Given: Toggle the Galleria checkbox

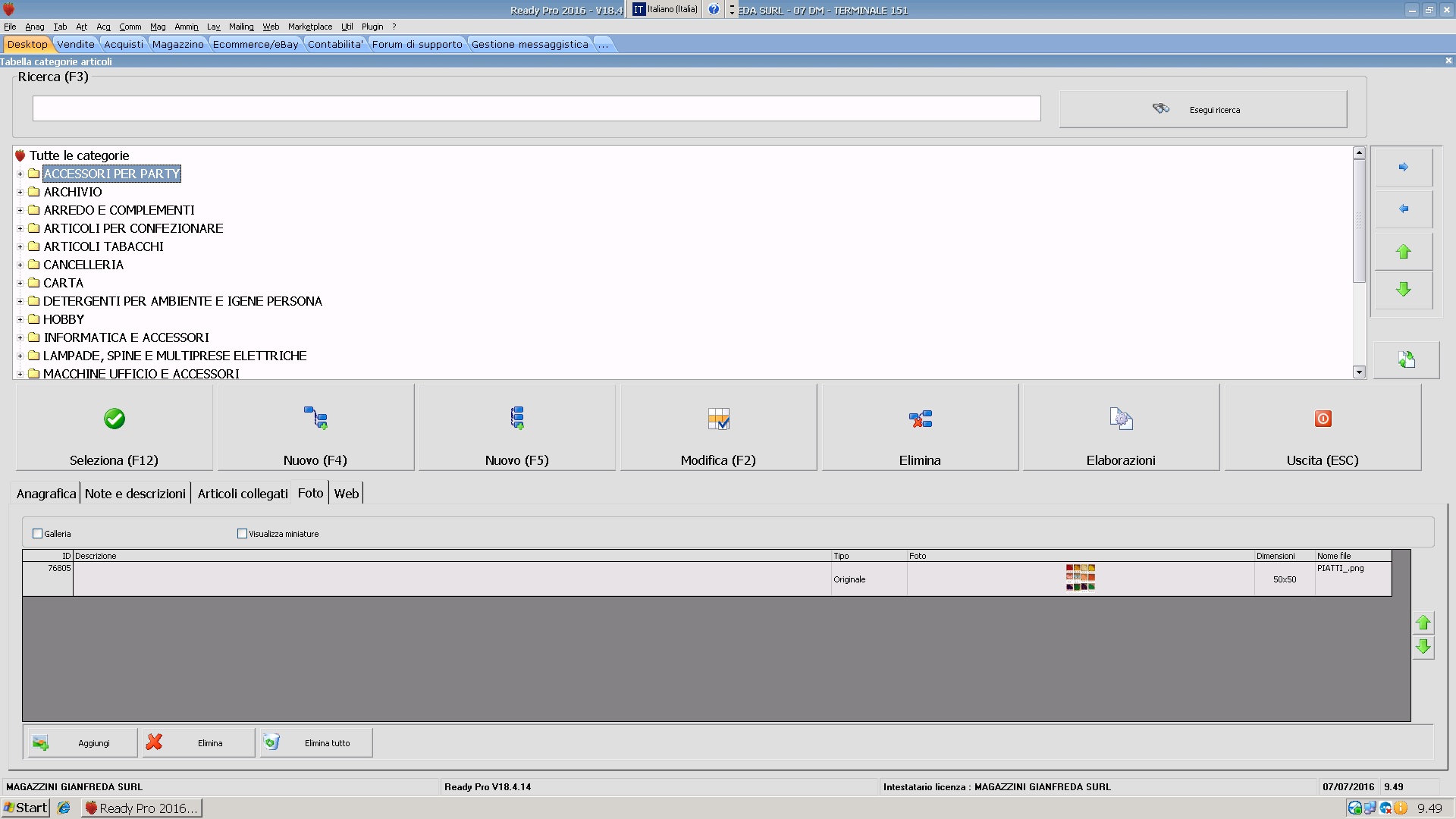Looking at the screenshot, I should pos(37,534).
